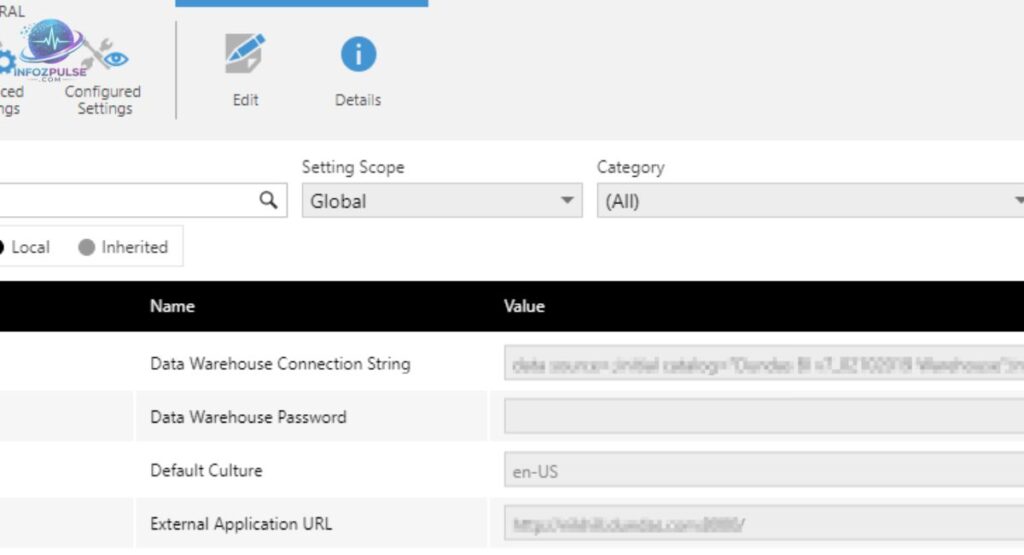
Task: Select the External Application URL row
Action: click(512, 524)
